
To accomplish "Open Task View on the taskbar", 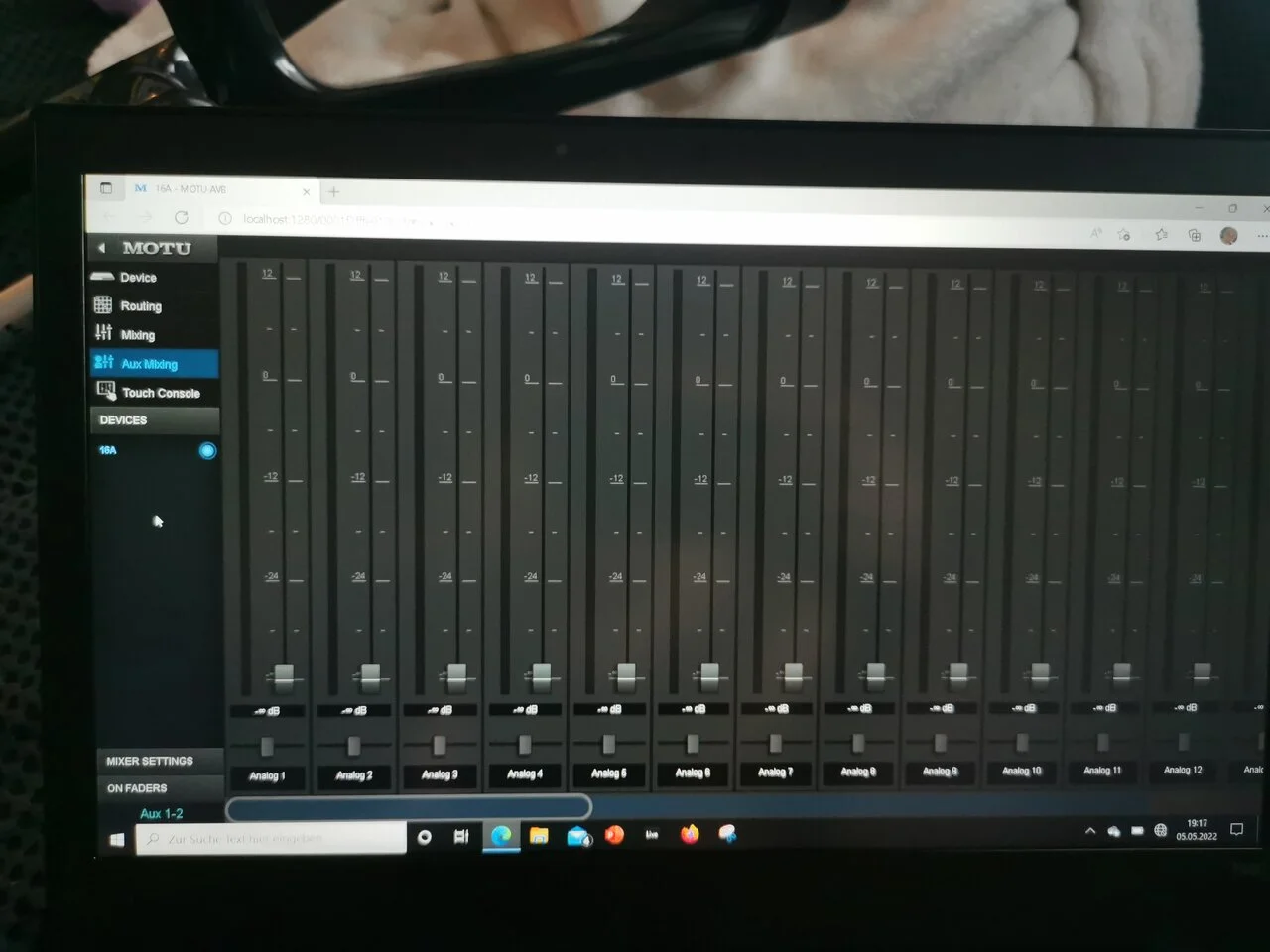I will [x=461, y=837].
